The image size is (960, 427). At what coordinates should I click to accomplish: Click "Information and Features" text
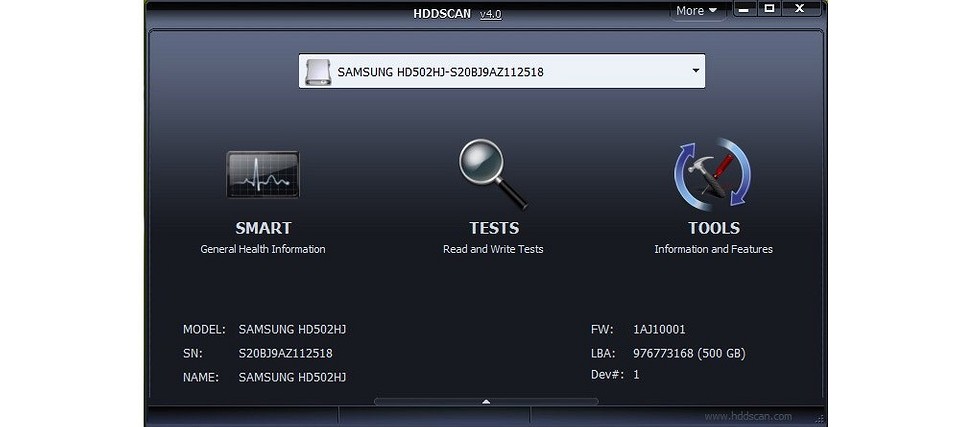point(713,249)
